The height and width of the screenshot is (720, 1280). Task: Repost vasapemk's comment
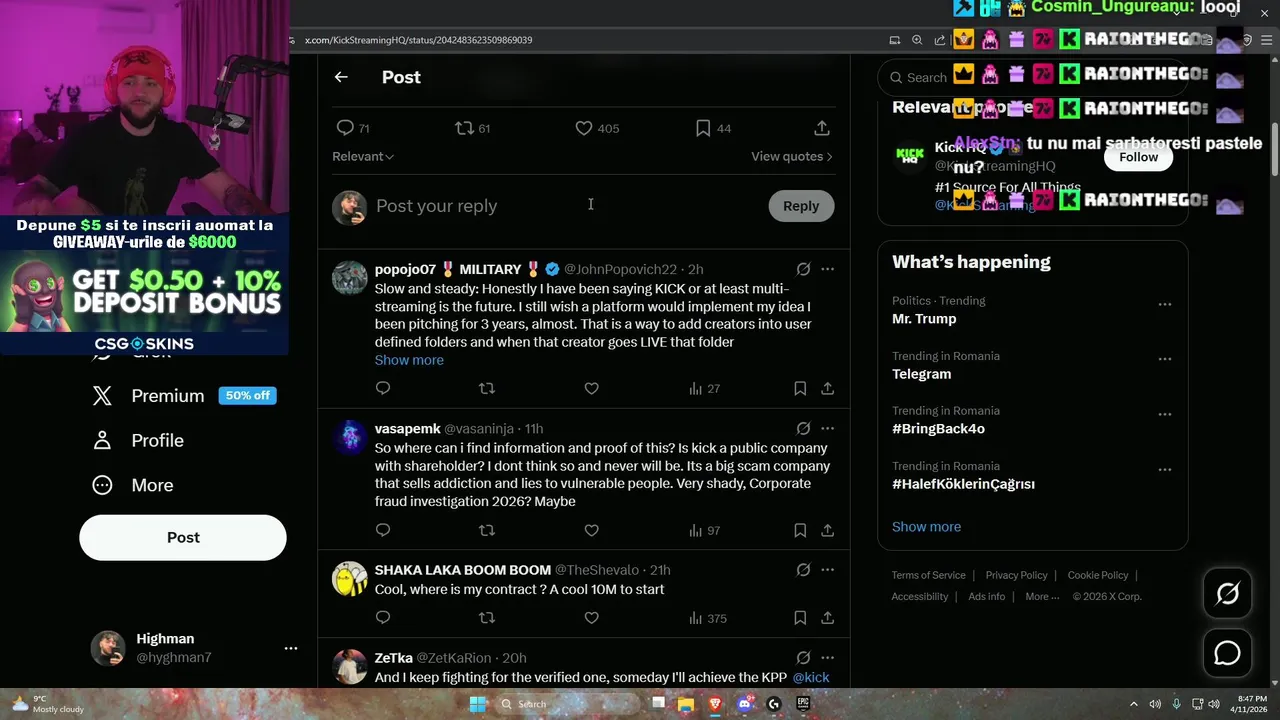point(487,530)
